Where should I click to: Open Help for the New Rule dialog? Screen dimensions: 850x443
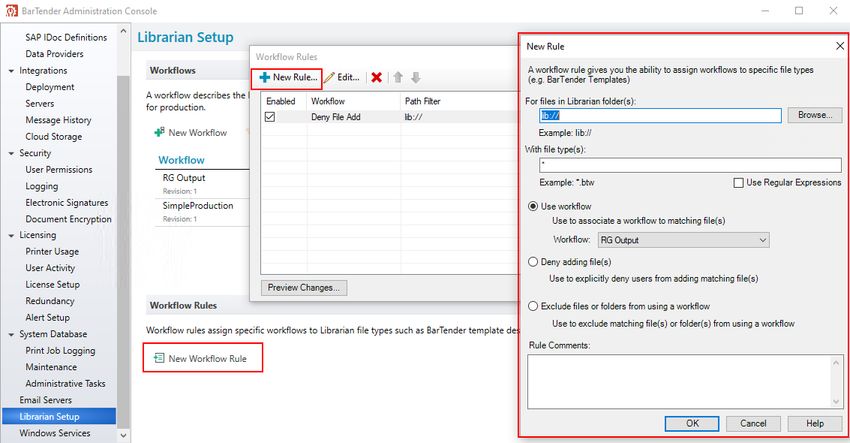click(x=814, y=423)
